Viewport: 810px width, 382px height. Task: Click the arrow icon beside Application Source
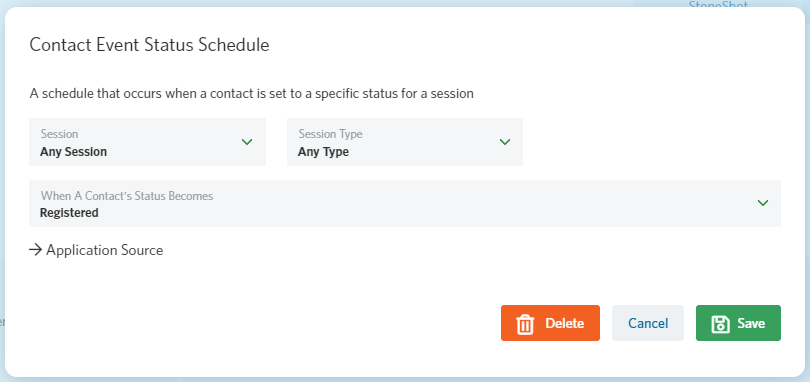coord(35,250)
